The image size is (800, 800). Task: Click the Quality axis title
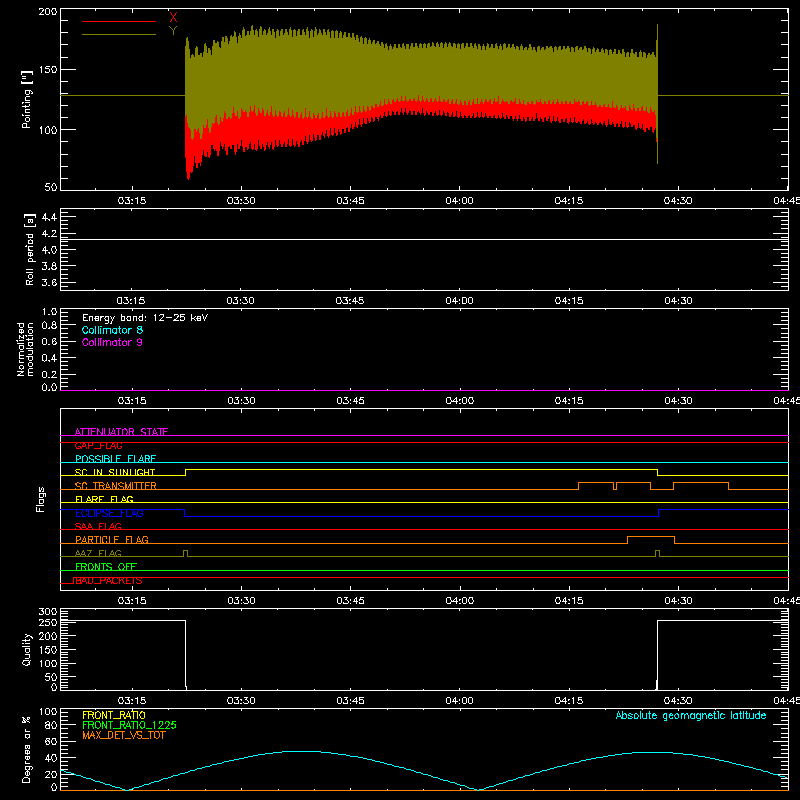coord(27,649)
